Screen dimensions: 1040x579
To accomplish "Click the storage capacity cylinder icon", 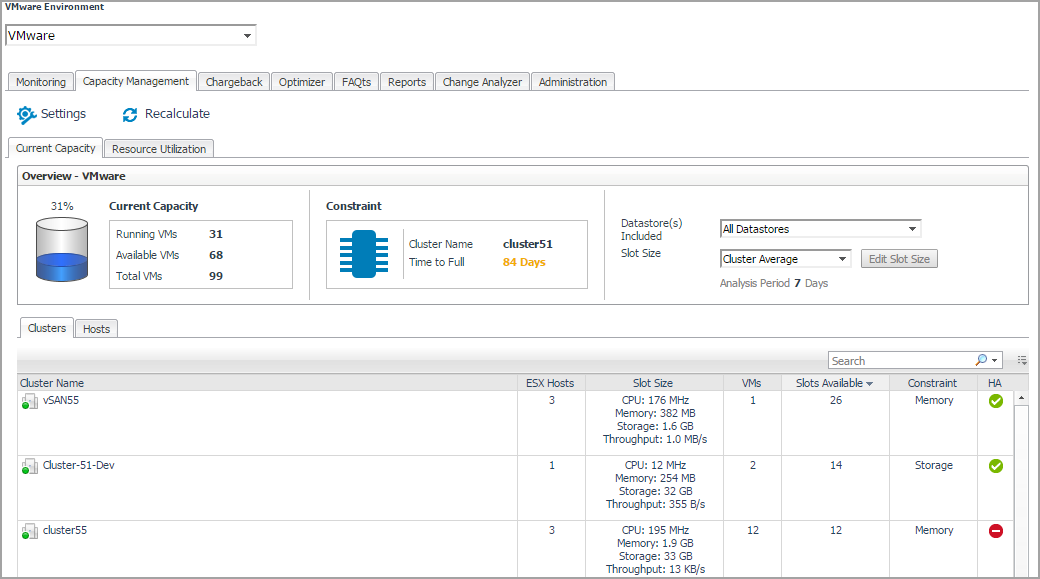I will (x=62, y=250).
